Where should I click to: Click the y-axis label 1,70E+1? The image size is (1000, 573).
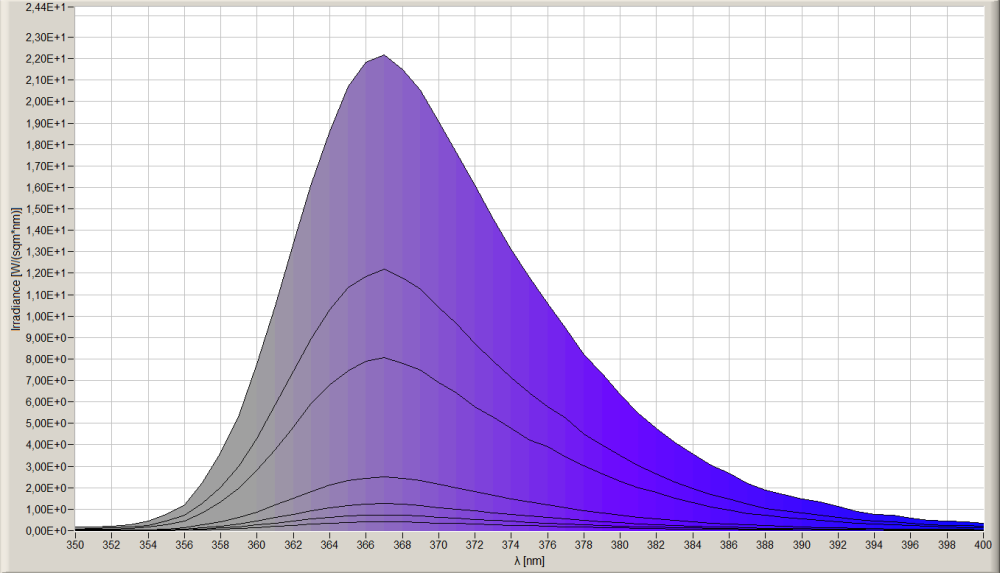(44, 166)
